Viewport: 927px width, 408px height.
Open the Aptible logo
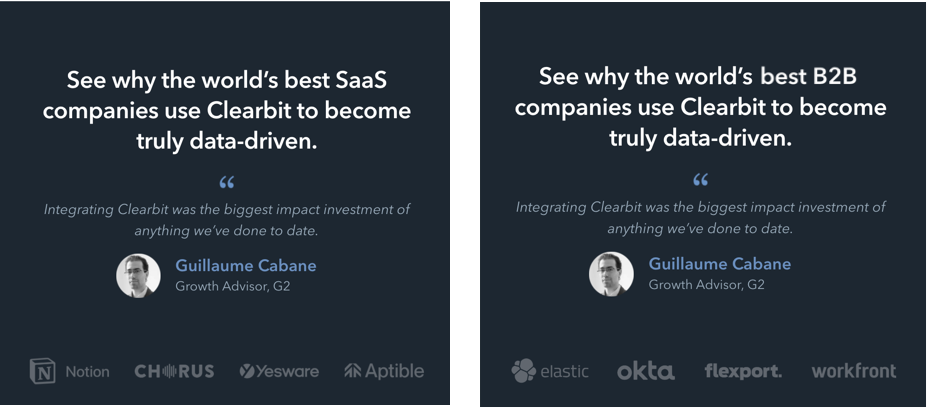pyautogui.click(x=384, y=371)
